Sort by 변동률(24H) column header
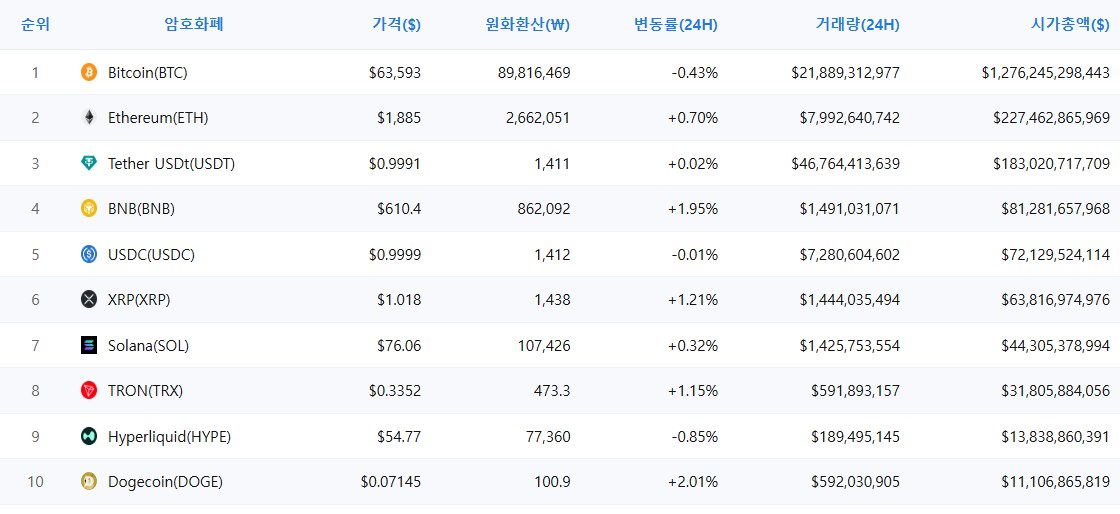Screen dimensions: 1120x514 676,24
